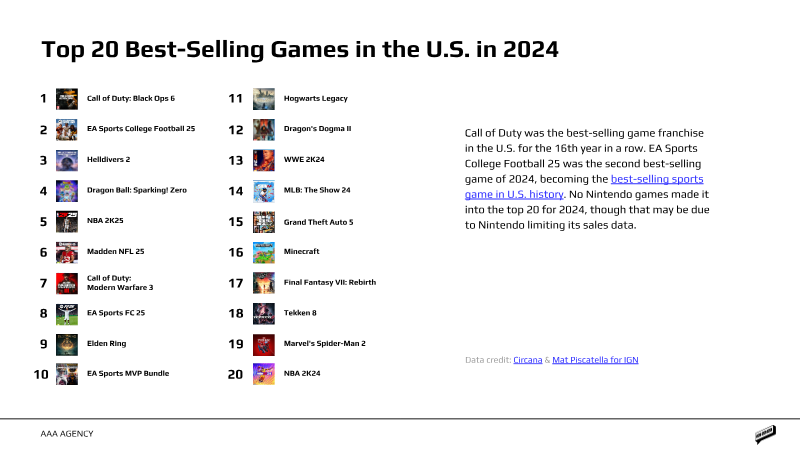Select the Madden NFL 25 cover icon

(67, 252)
